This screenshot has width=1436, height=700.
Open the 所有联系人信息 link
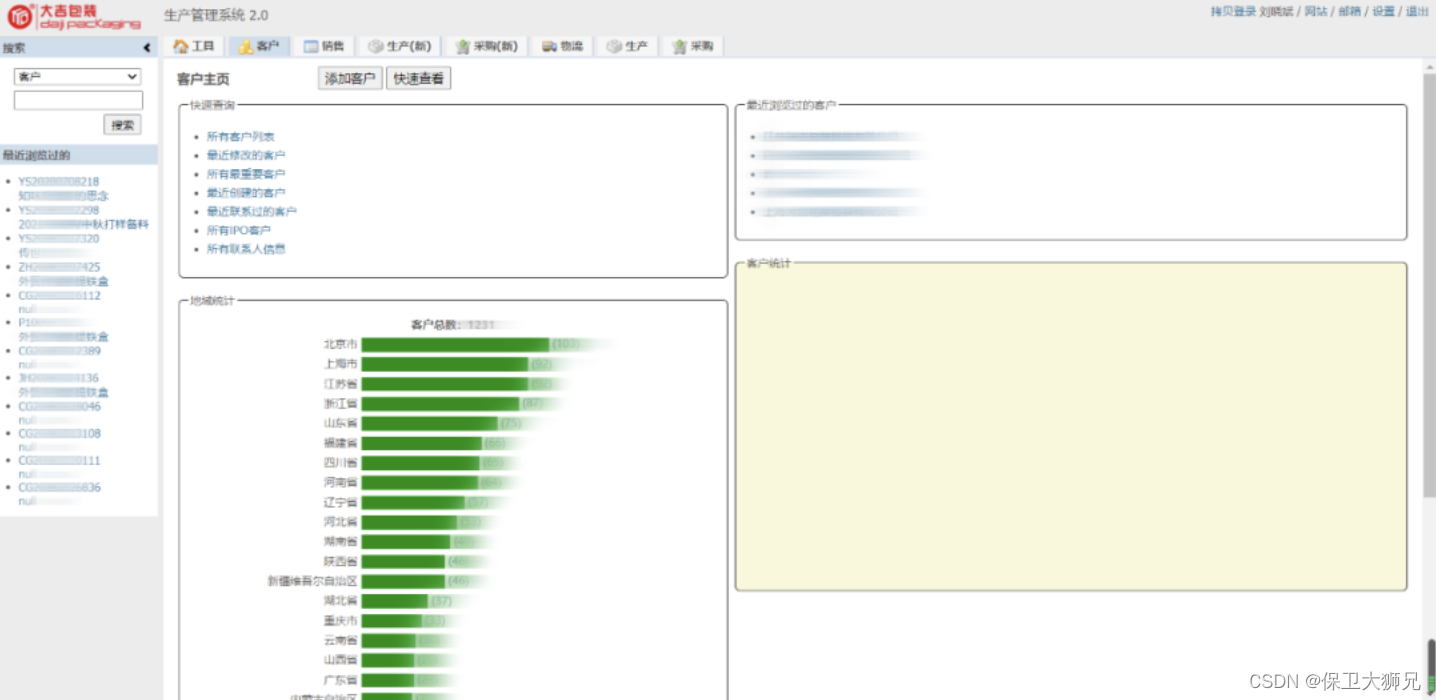coord(246,249)
